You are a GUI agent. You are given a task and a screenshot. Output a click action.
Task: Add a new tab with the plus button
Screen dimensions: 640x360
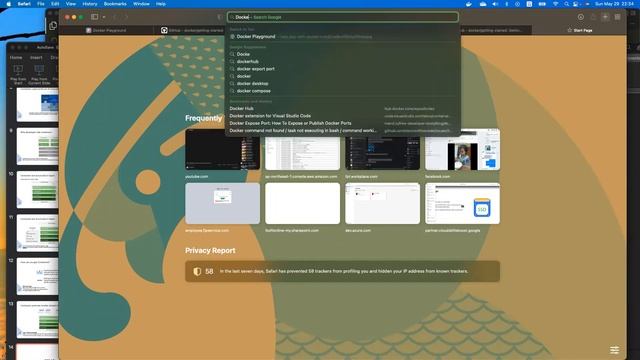tap(605, 17)
